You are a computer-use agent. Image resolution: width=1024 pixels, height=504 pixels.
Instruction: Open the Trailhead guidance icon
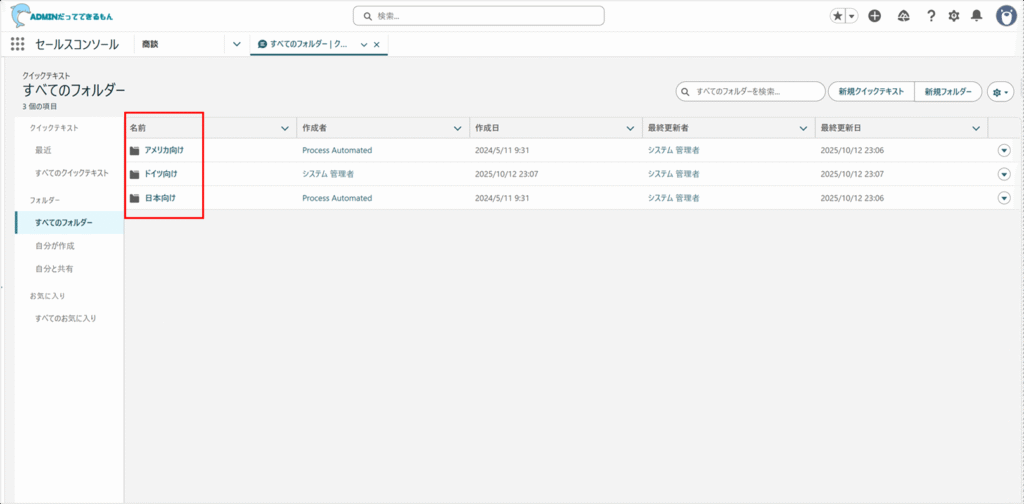pyautogui.click(x=904, y=16)
